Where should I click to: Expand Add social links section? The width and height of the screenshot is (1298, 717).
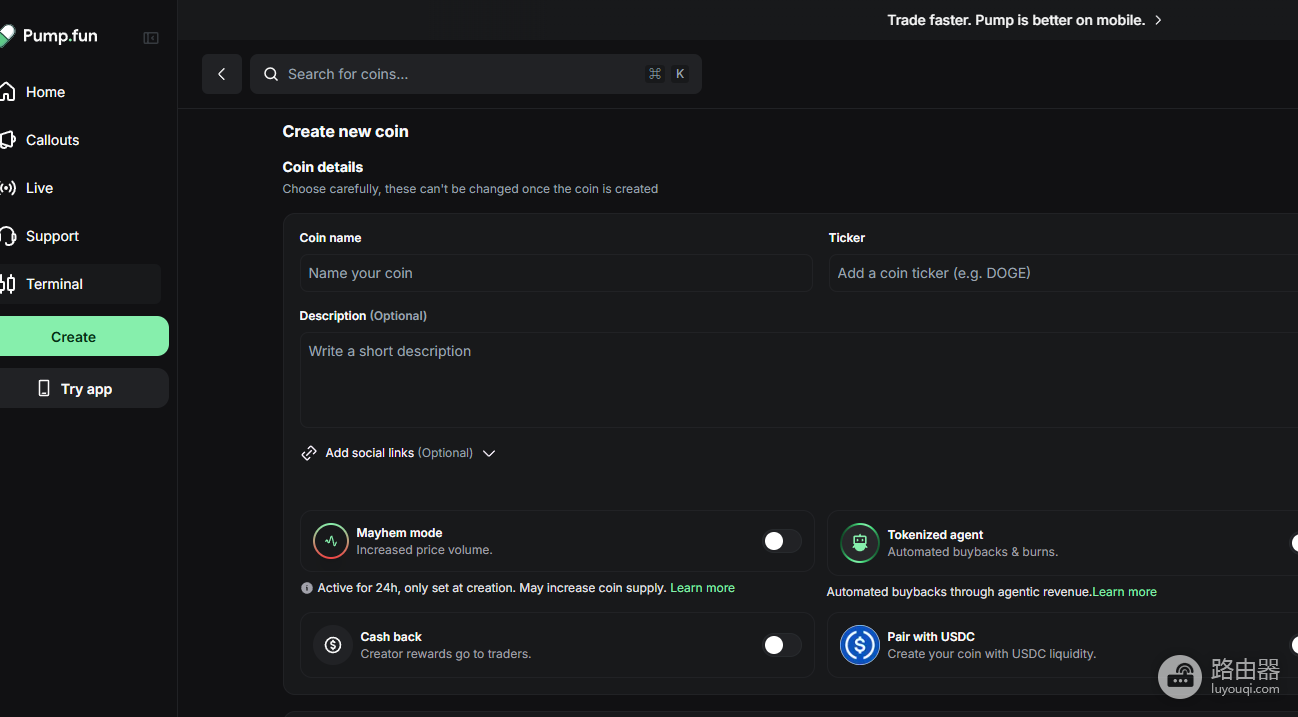(398, 453)
